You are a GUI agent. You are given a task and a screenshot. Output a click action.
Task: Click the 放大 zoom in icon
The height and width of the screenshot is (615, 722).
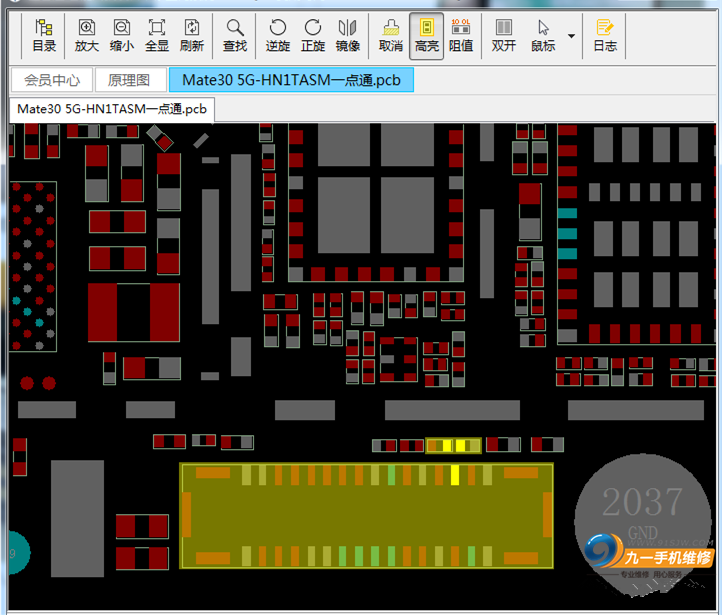click(87, 36)
